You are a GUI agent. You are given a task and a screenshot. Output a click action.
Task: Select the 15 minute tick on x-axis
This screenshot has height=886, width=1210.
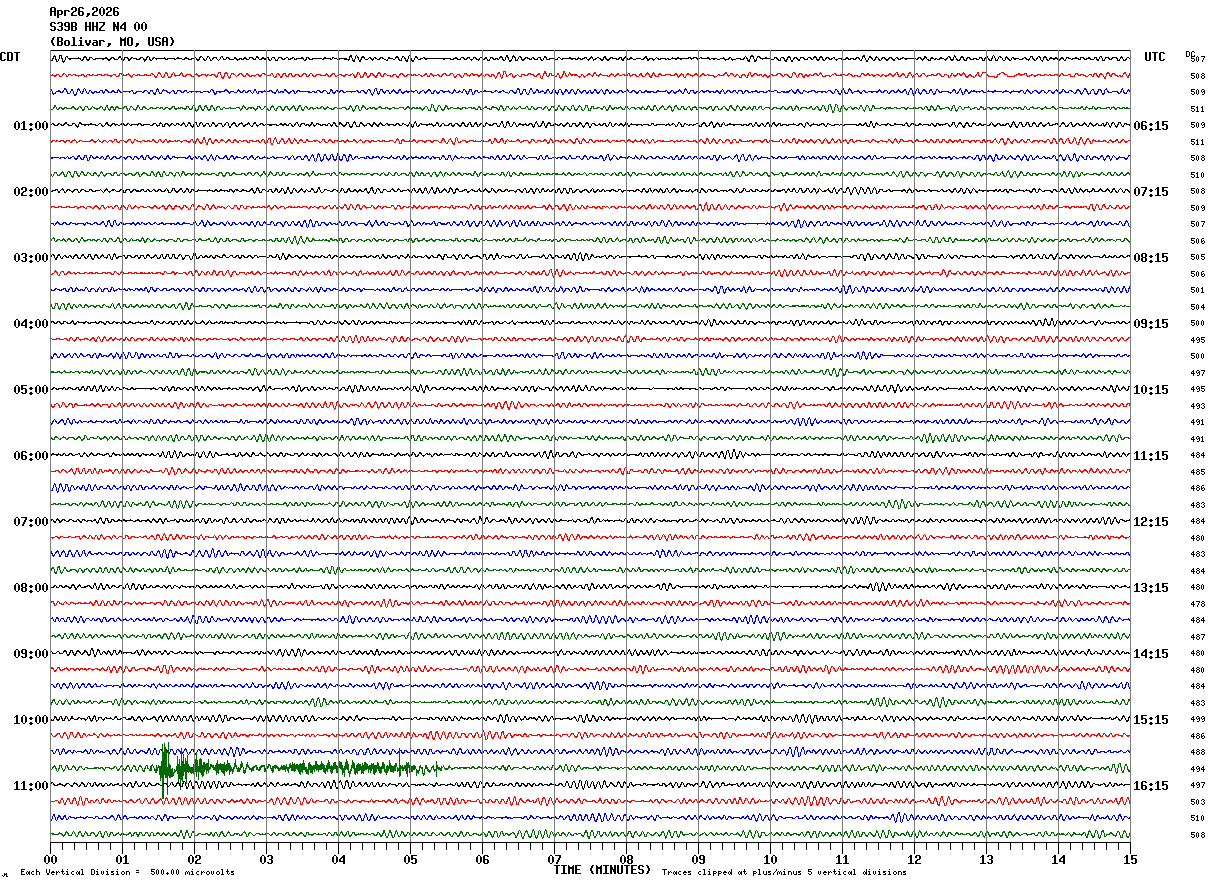point(1129,860)
